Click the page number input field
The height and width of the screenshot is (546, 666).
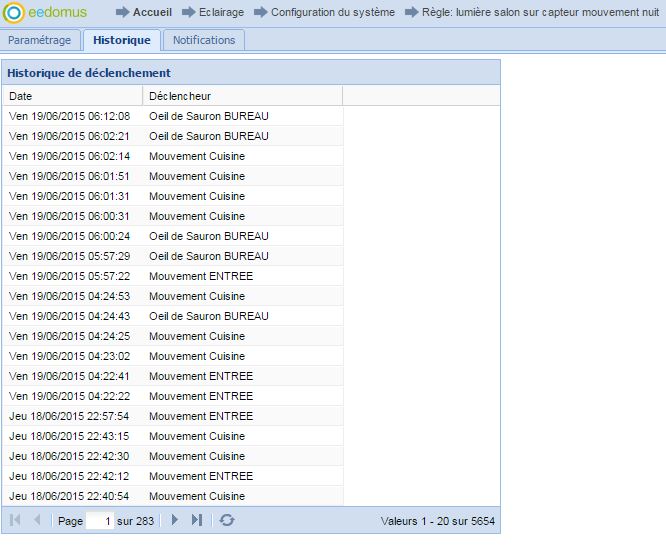coord(100,521)
